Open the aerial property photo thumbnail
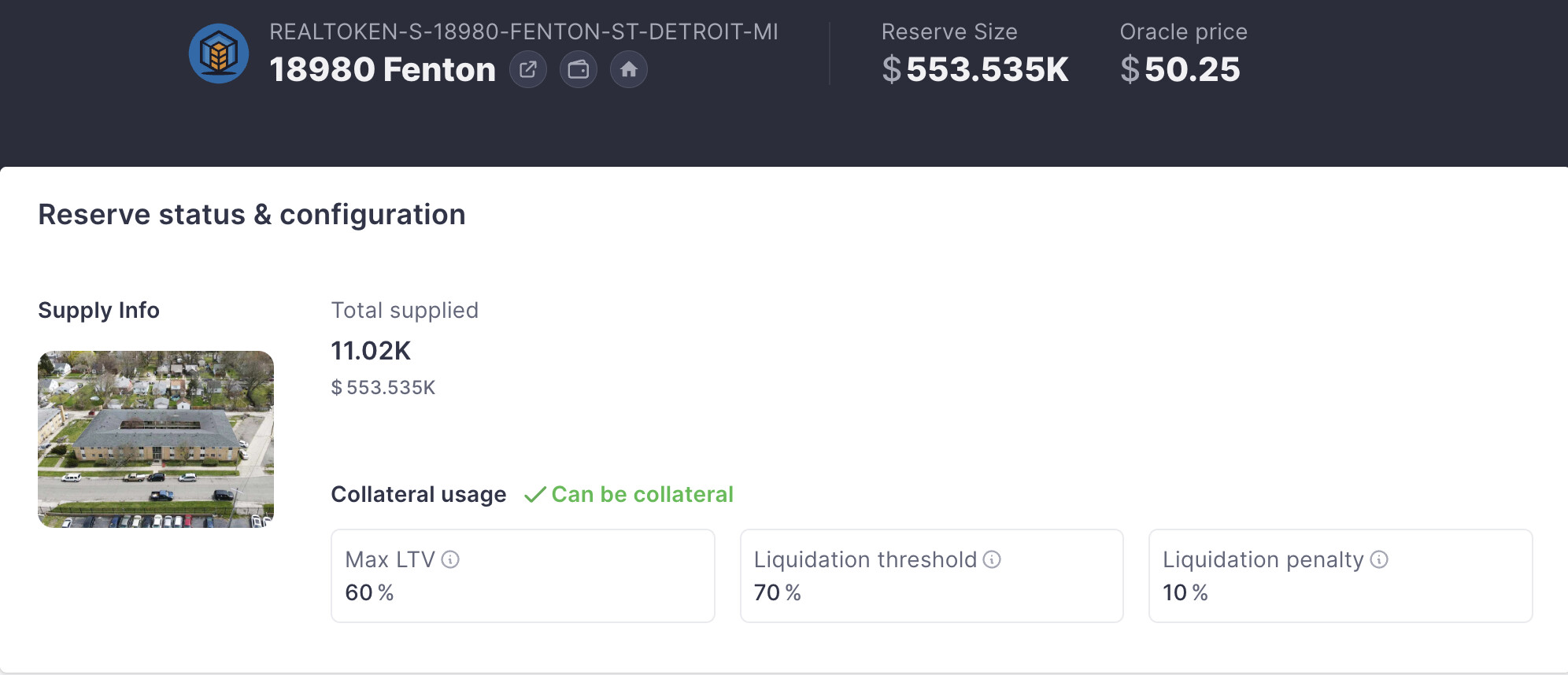1568x675 pixels. pyautogui.click(x=156, y=439)
